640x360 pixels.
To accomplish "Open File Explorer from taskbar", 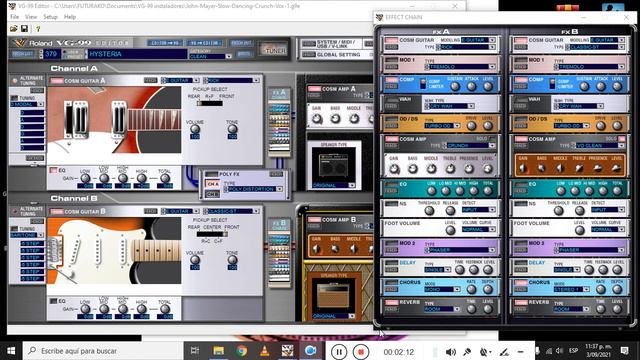I will coord(218,351).
